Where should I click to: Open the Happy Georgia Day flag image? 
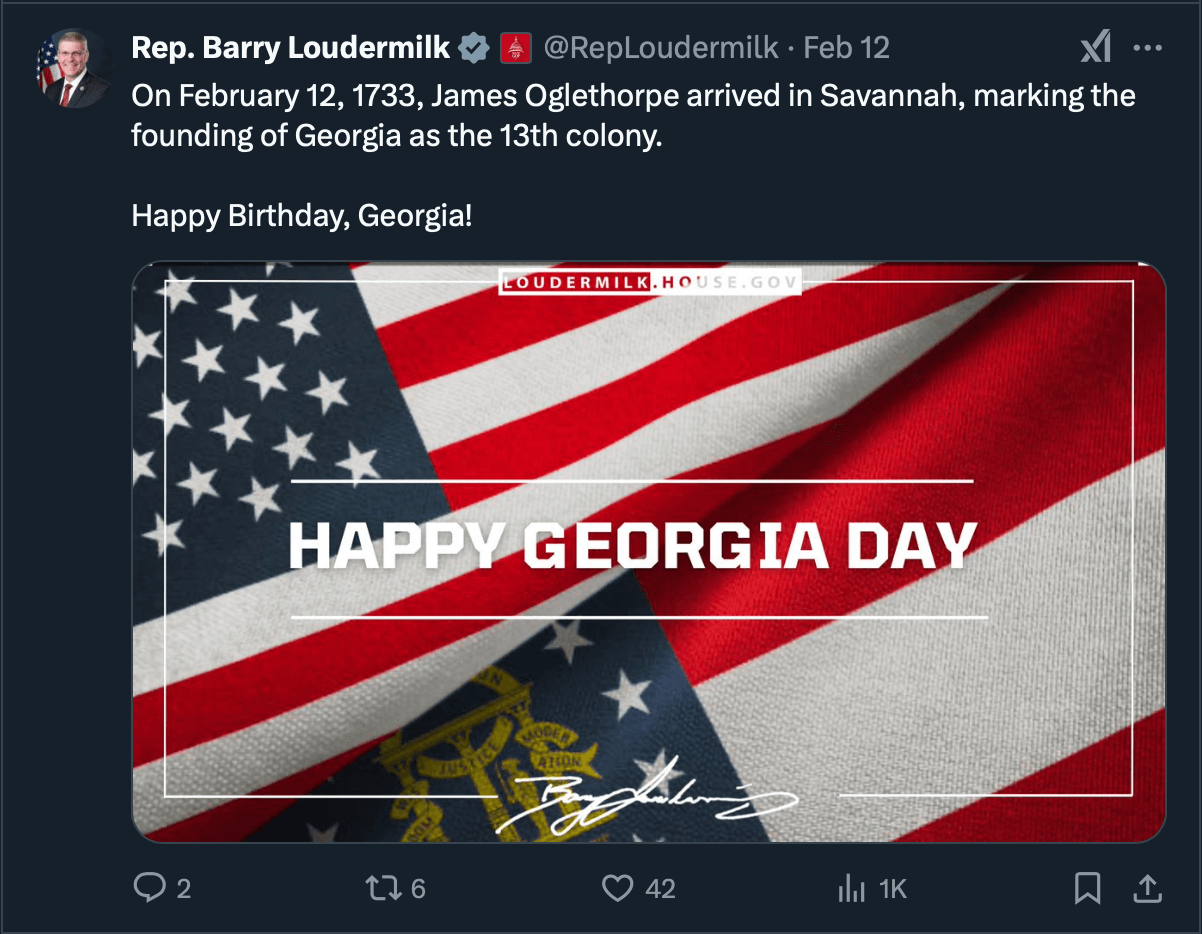[648, 551]
